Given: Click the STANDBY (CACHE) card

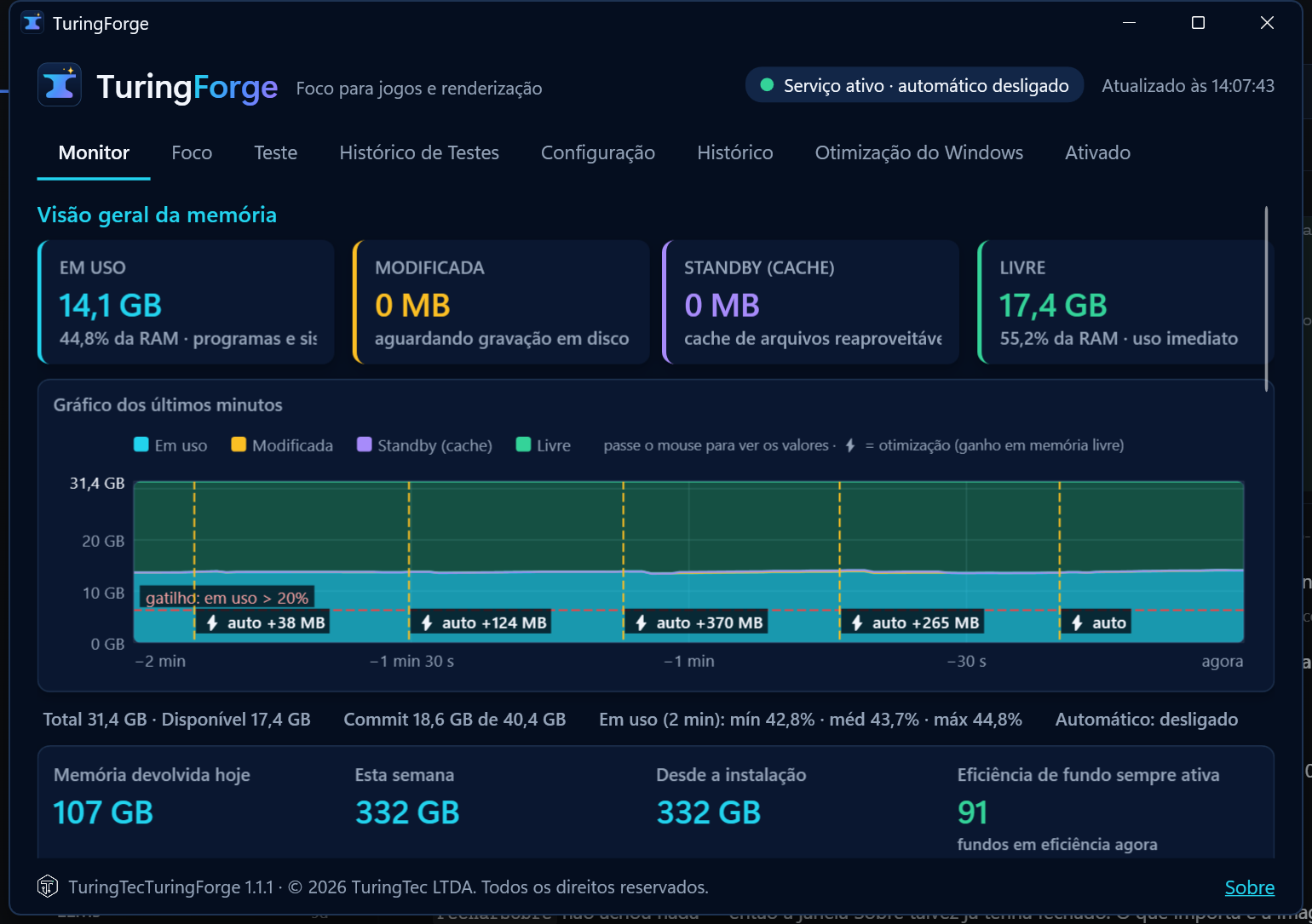Looking at the screenshot, I should tap(810, 302).
